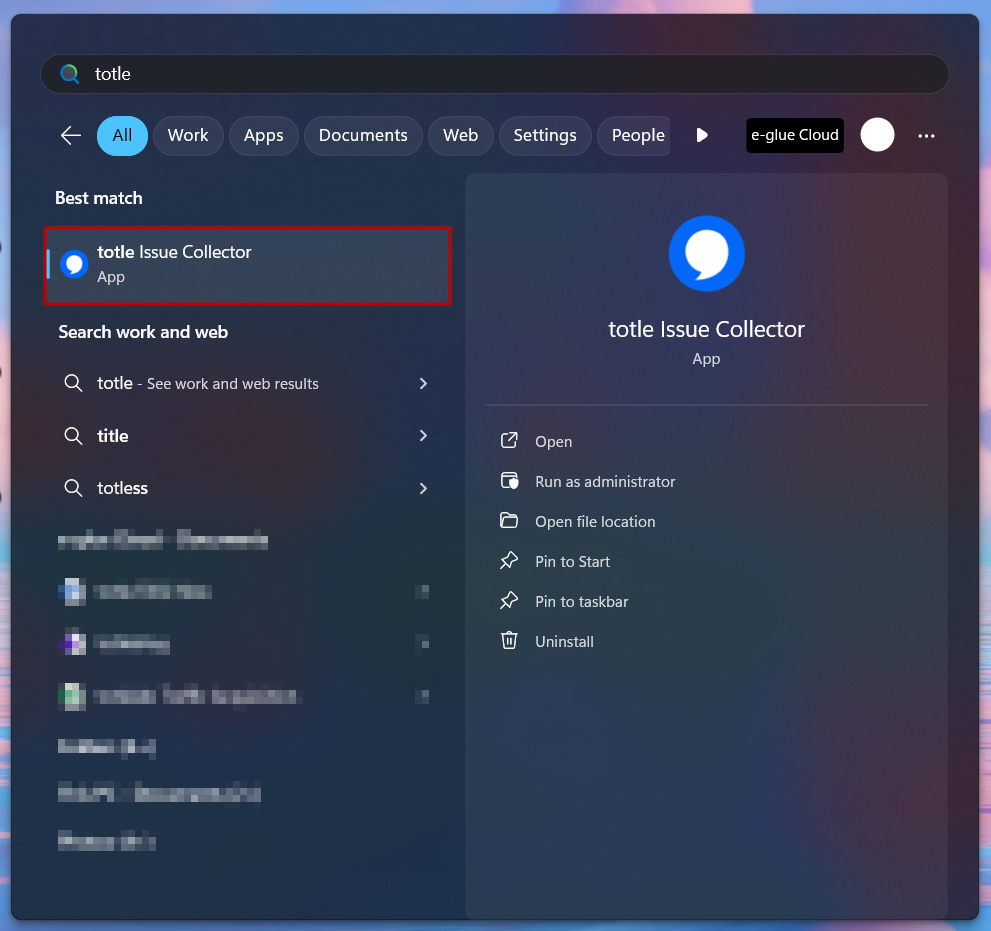Expand the 'totle' web results chevron
The width and height of the screenshot is (991, 931).
pyautogui.click(x=423, y=384)
